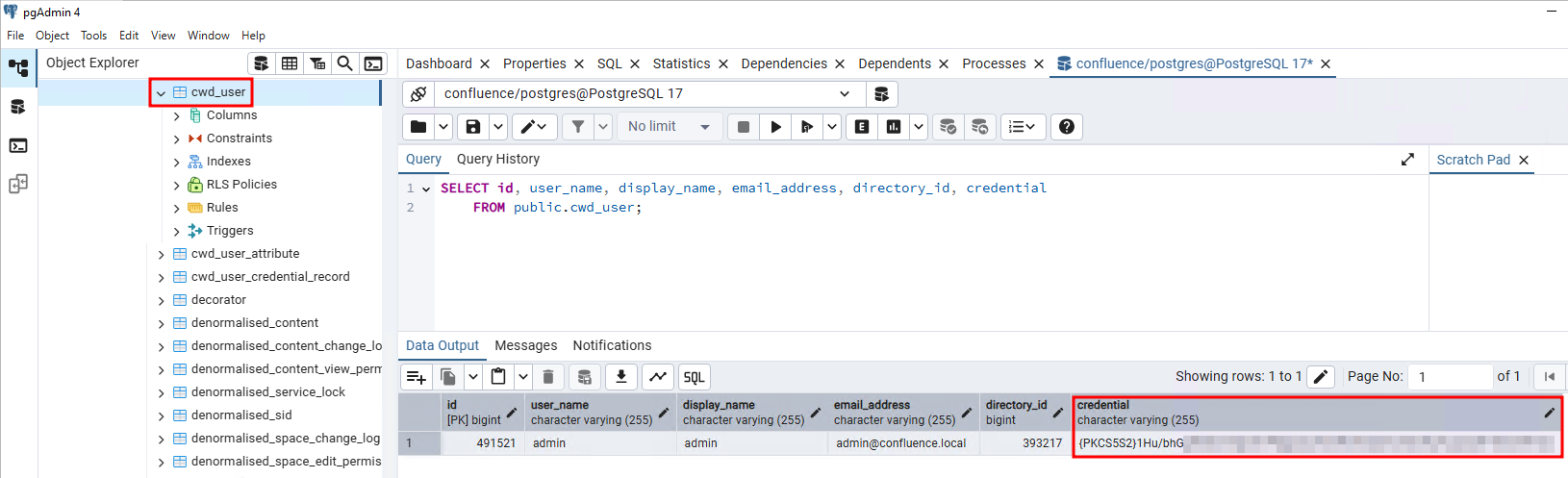Open execute options dropdown arrow
This screenshot has width=1568, height=478.
(x=832, y=126)
